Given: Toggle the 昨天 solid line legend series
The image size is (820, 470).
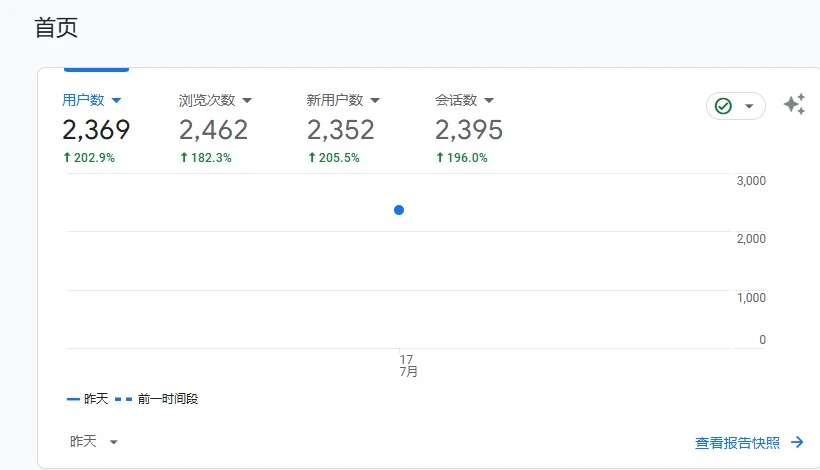Looking at the screenshot, I should coord(88,399).
